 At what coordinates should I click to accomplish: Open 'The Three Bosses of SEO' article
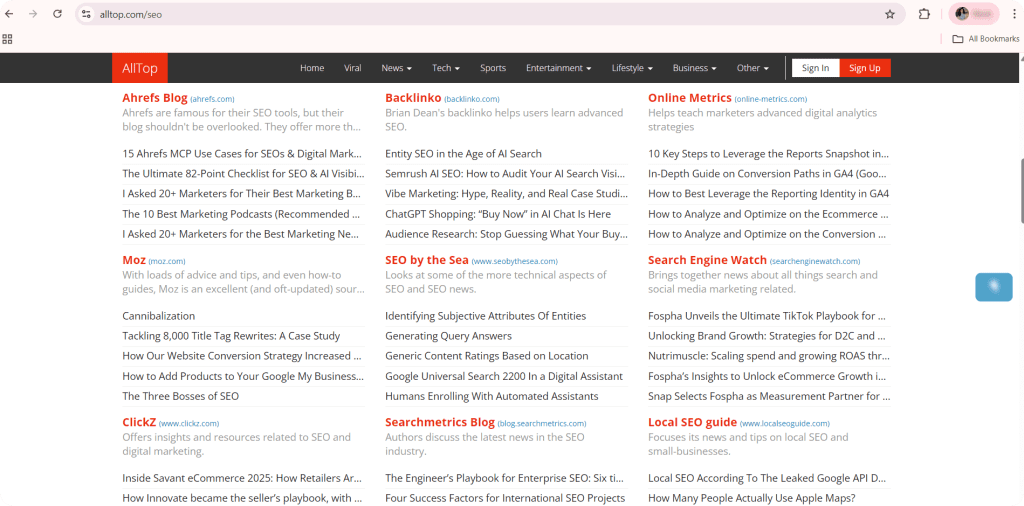click(180, 396)
